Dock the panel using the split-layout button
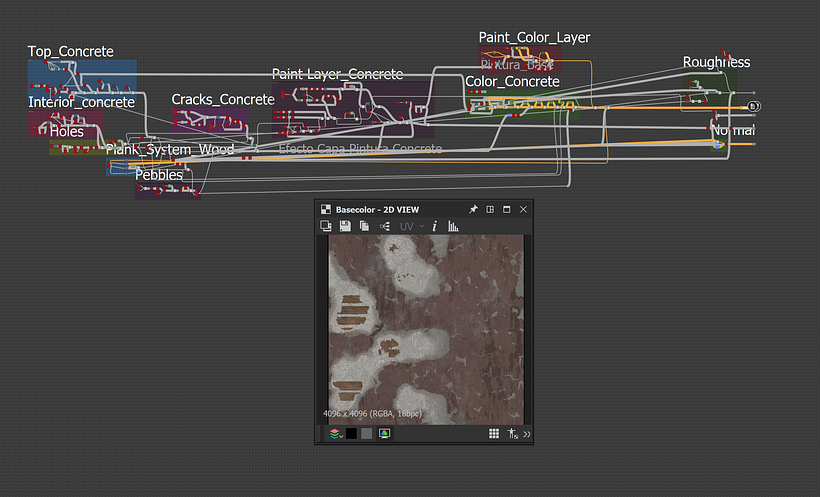820x497 pixels. pos(490,209)
